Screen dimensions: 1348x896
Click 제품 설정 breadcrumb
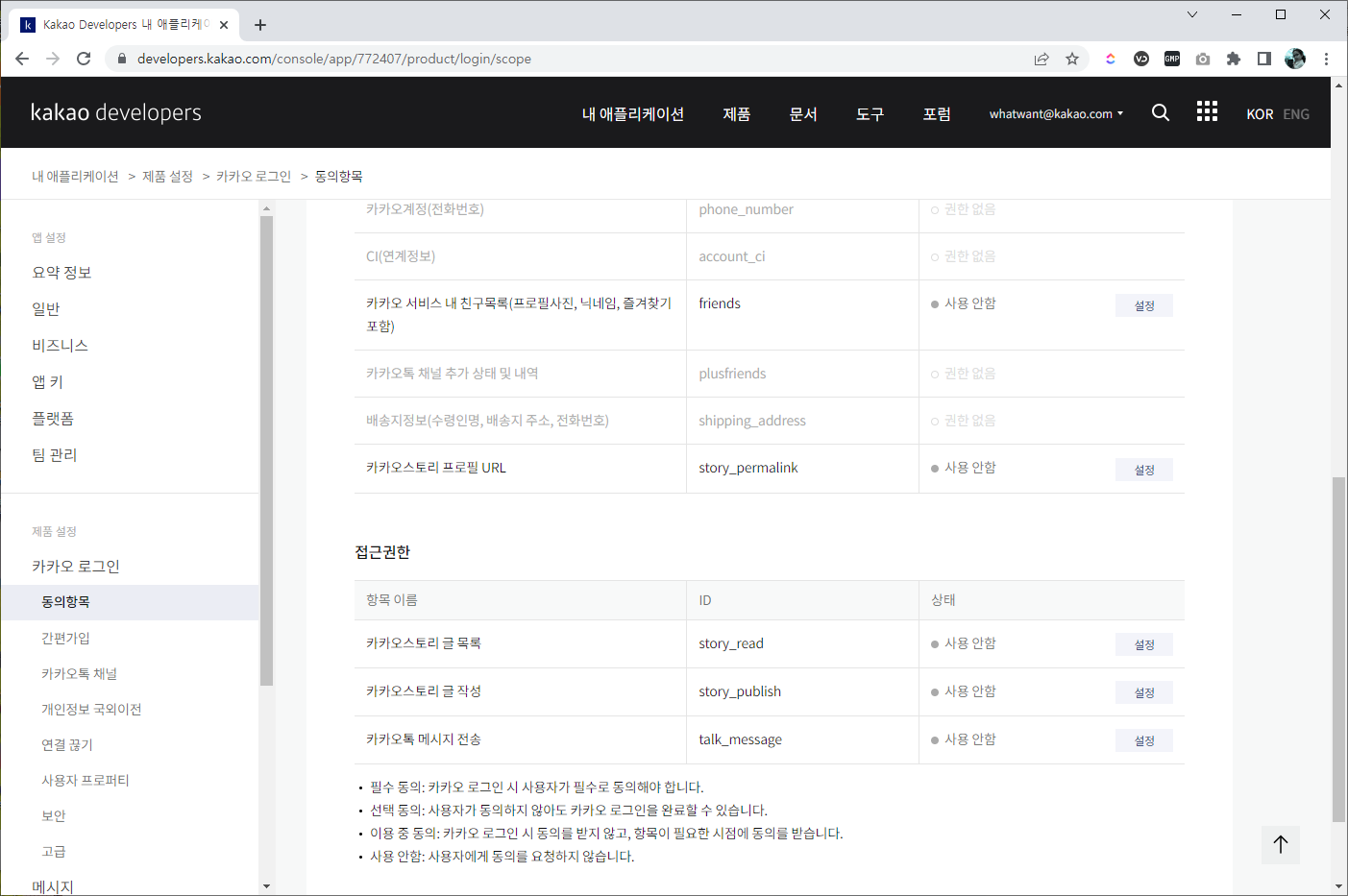[x=167, y=176]
